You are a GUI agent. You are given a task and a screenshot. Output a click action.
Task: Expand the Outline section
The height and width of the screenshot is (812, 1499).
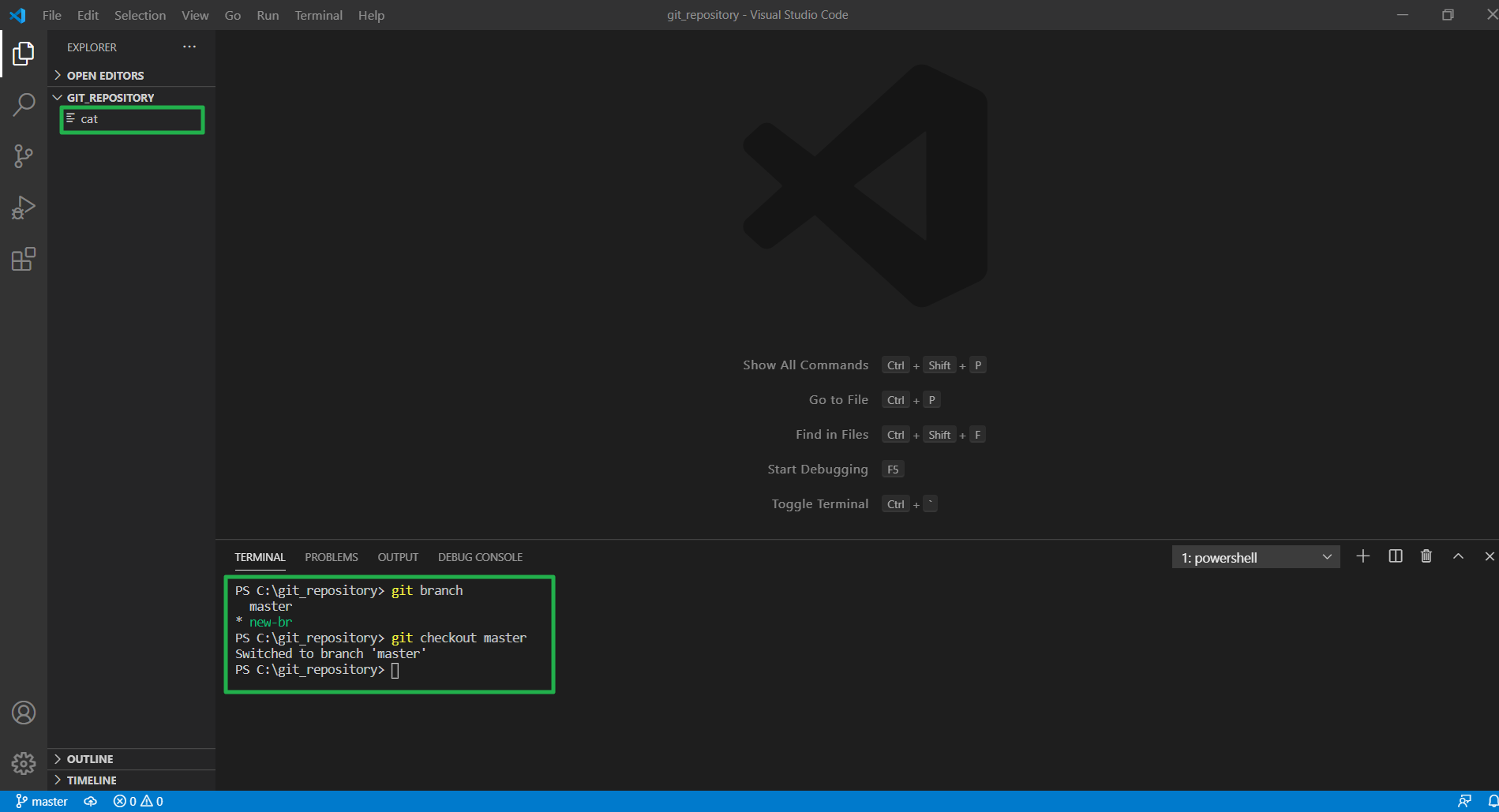(x=131, y=759)
